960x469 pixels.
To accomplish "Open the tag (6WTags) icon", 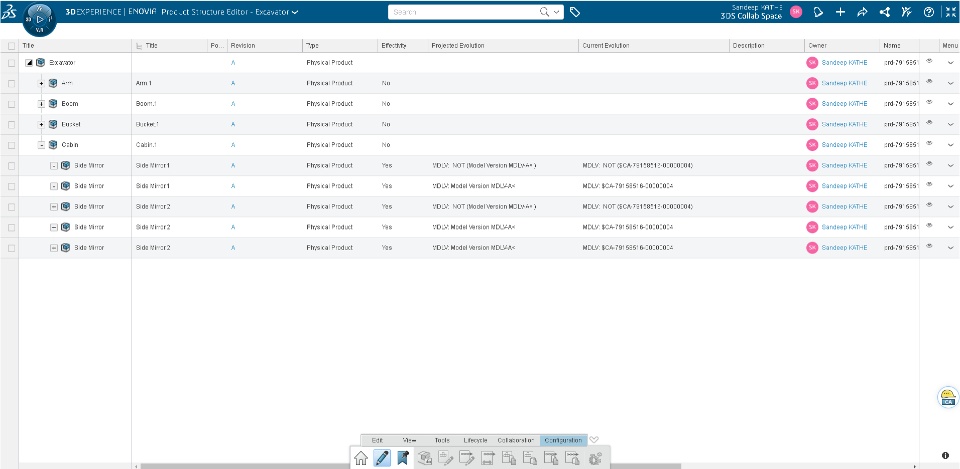I will pos(575,12).
